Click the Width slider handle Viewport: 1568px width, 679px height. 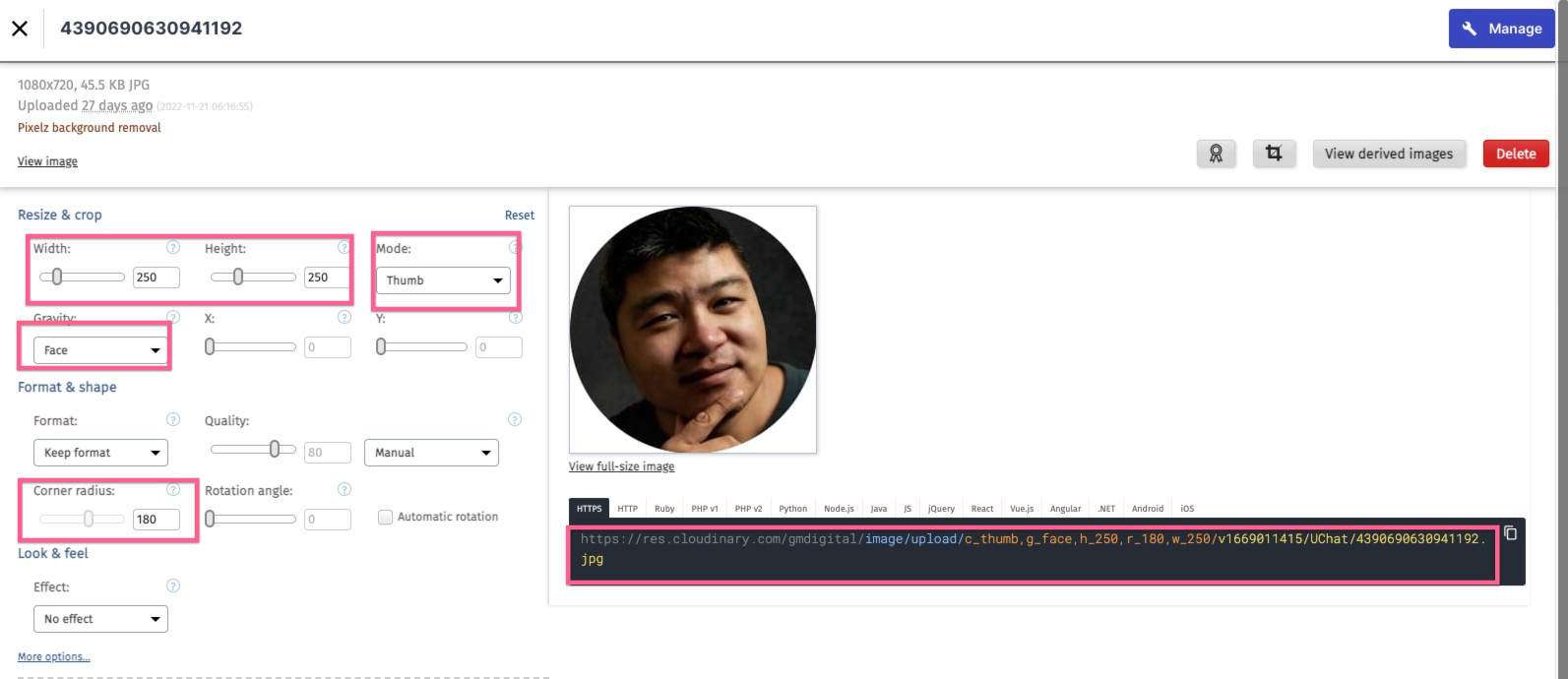tap(57, 278)
